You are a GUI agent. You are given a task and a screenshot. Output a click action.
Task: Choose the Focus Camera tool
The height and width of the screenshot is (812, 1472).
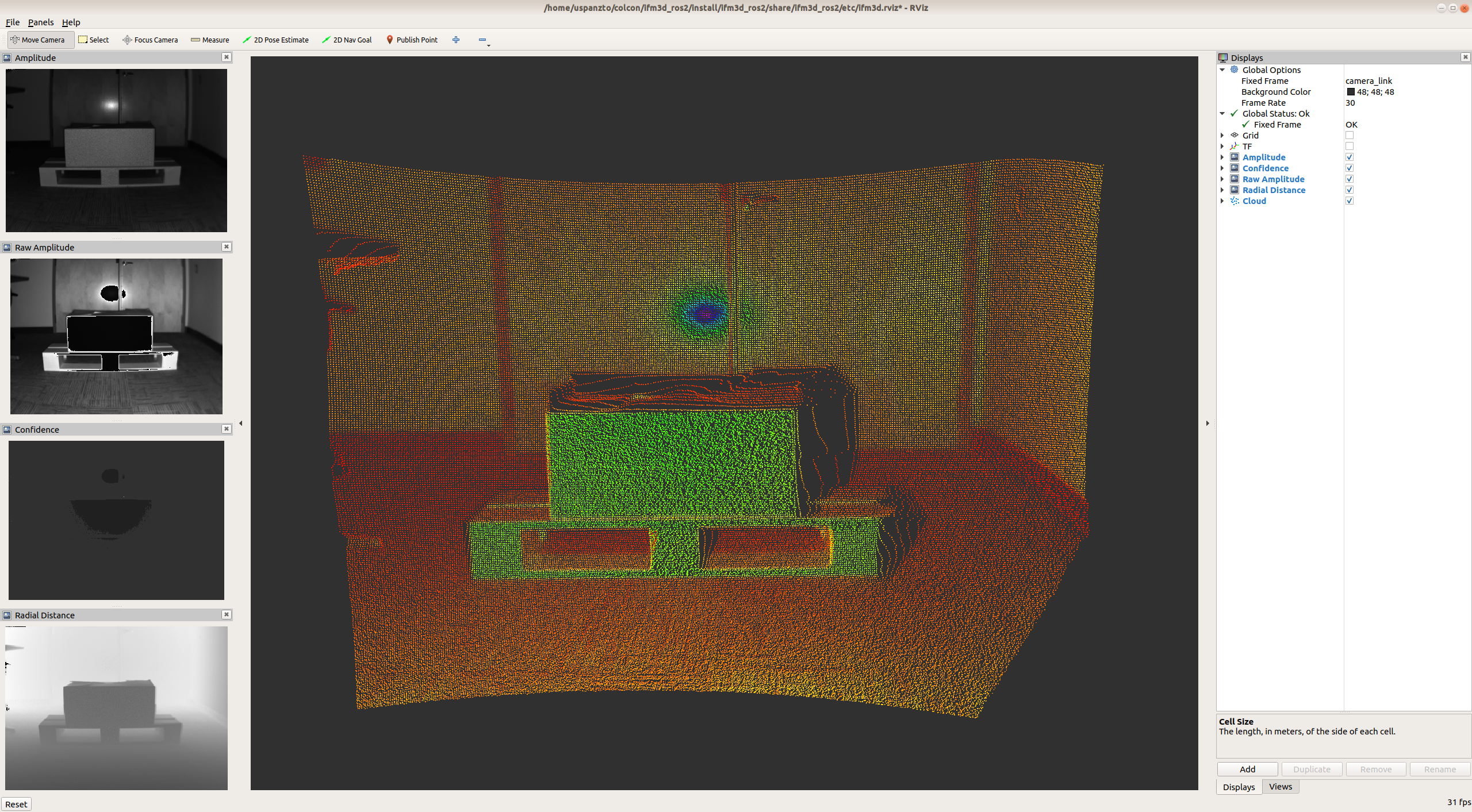150,40
